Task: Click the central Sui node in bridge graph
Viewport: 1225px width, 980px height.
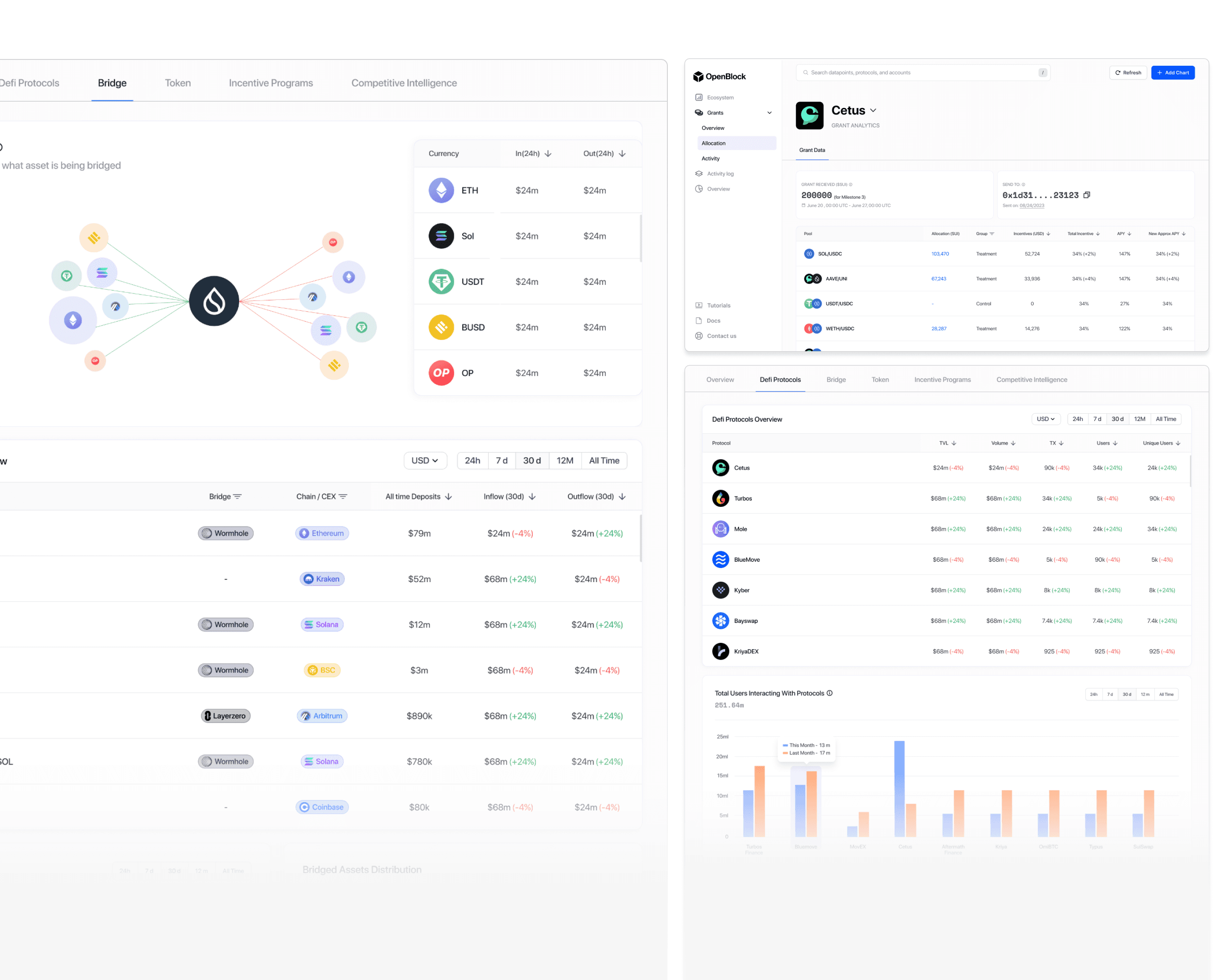Action: (214, 301)
